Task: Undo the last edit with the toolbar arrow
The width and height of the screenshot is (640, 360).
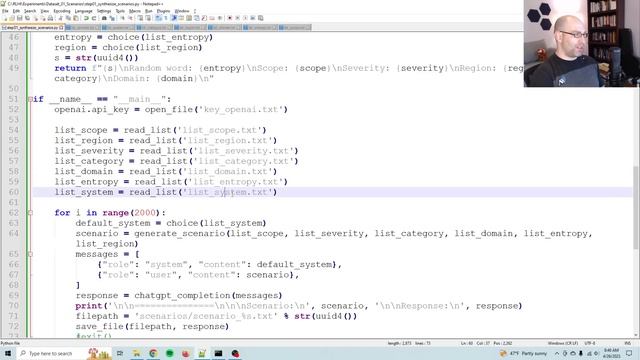Action: [86, 18]
